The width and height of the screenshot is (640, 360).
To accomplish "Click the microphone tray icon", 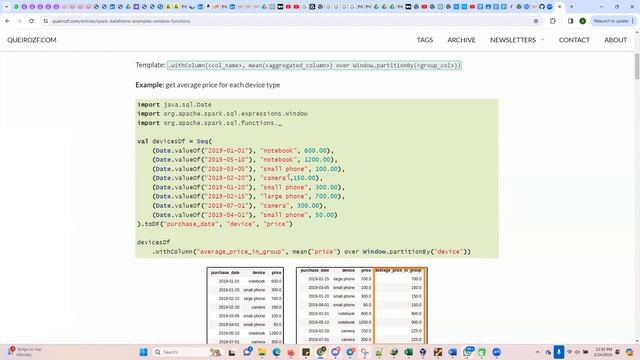I will click(x=559, y=352).
